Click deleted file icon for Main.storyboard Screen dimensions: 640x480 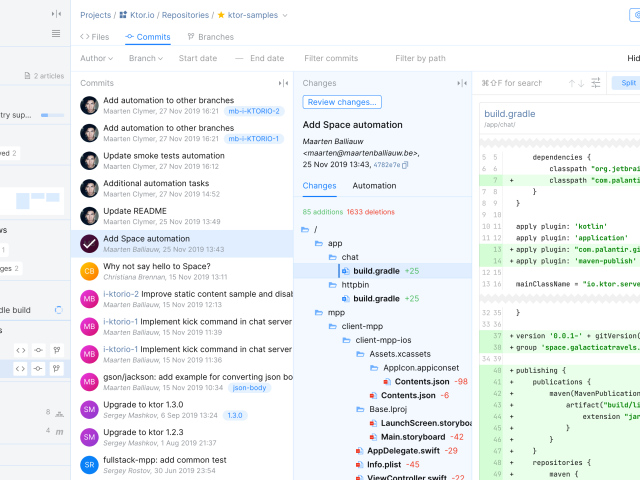pyautogui.click(x=373, y=437)
